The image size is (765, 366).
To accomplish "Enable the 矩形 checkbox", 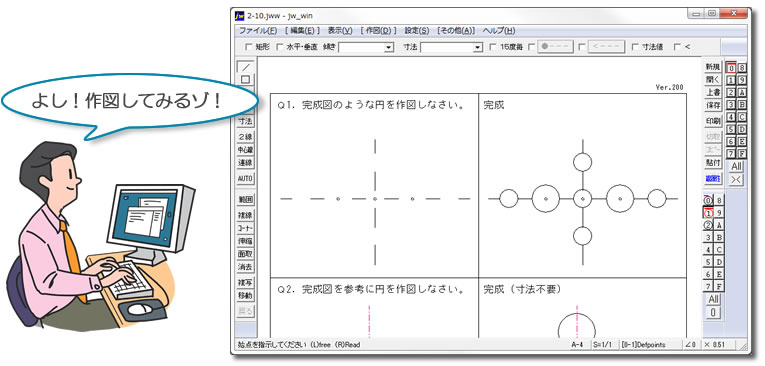I will point(248,47).
